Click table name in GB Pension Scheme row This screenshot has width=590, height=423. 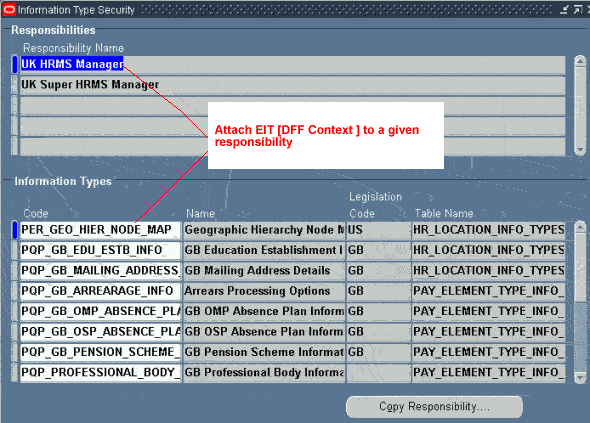click(x=488, y=352)
